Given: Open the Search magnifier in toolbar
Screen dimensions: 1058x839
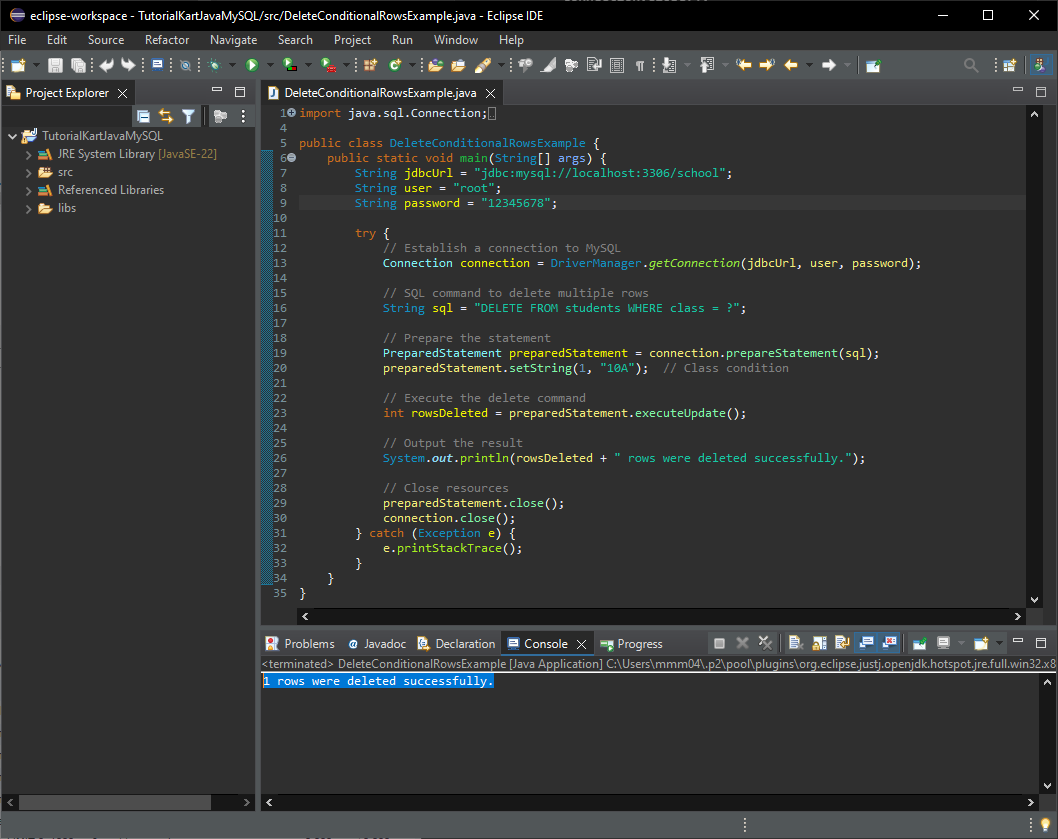Looking at the screenshot, I should pos(970,65).
